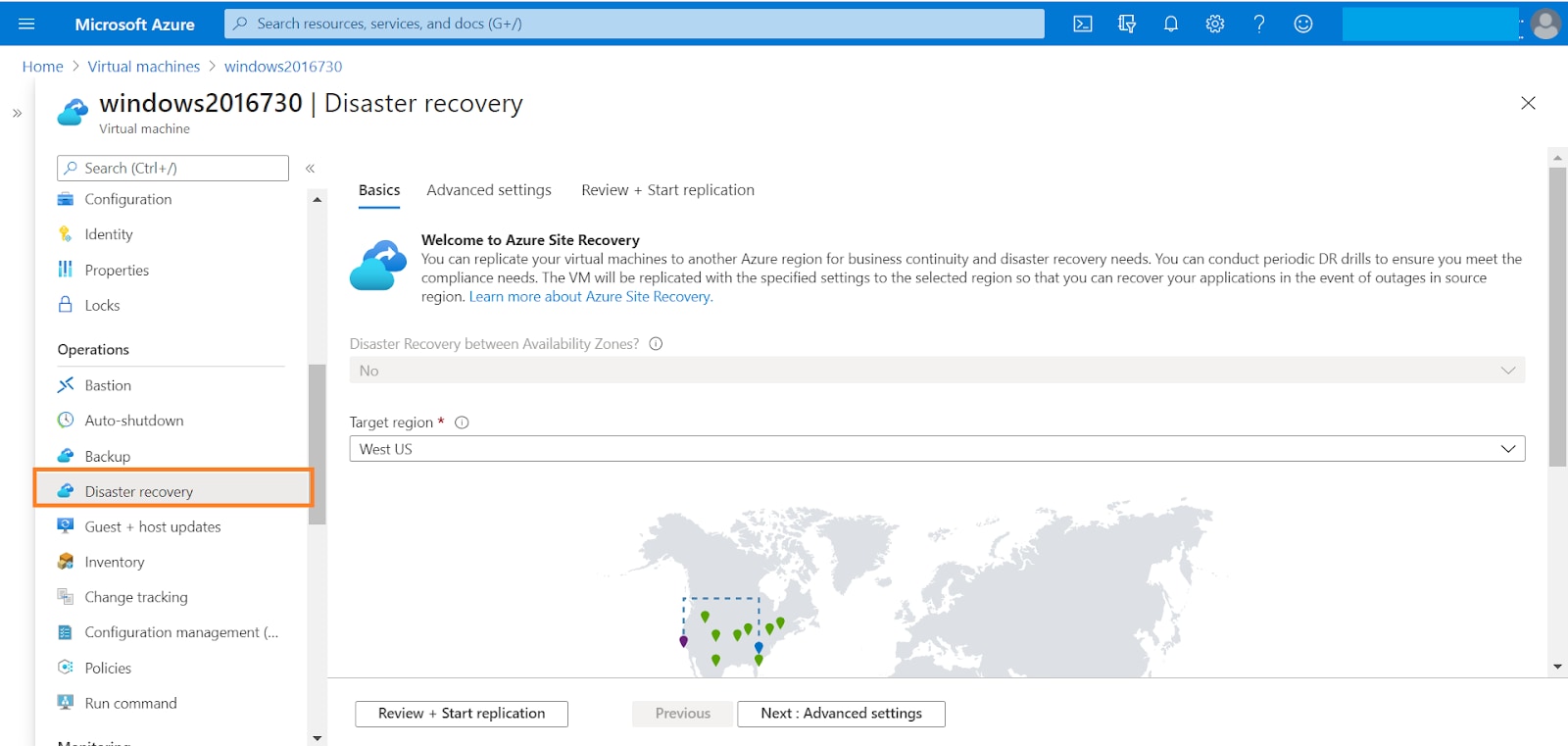Open the feedback smiley icon
This screenshot has width=1568, height=746.
[x=1302, y=24]
